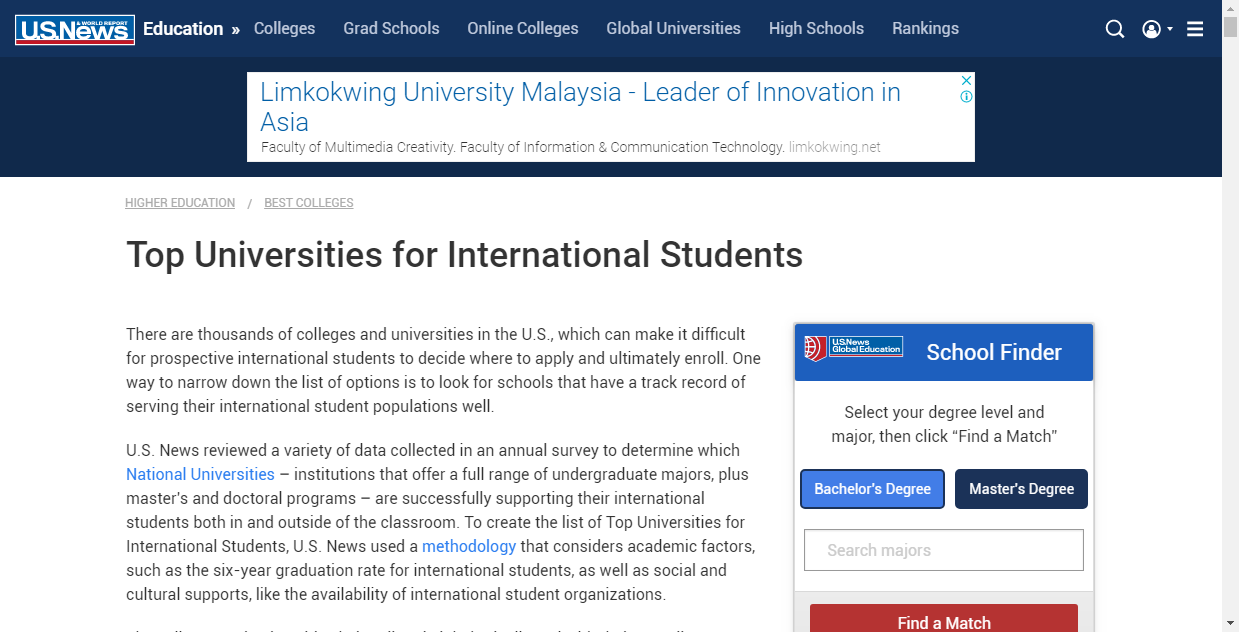Open Grad Schools navigation item
The width and height of the screenshot is (1239, 632).
(x=391, y=28)
